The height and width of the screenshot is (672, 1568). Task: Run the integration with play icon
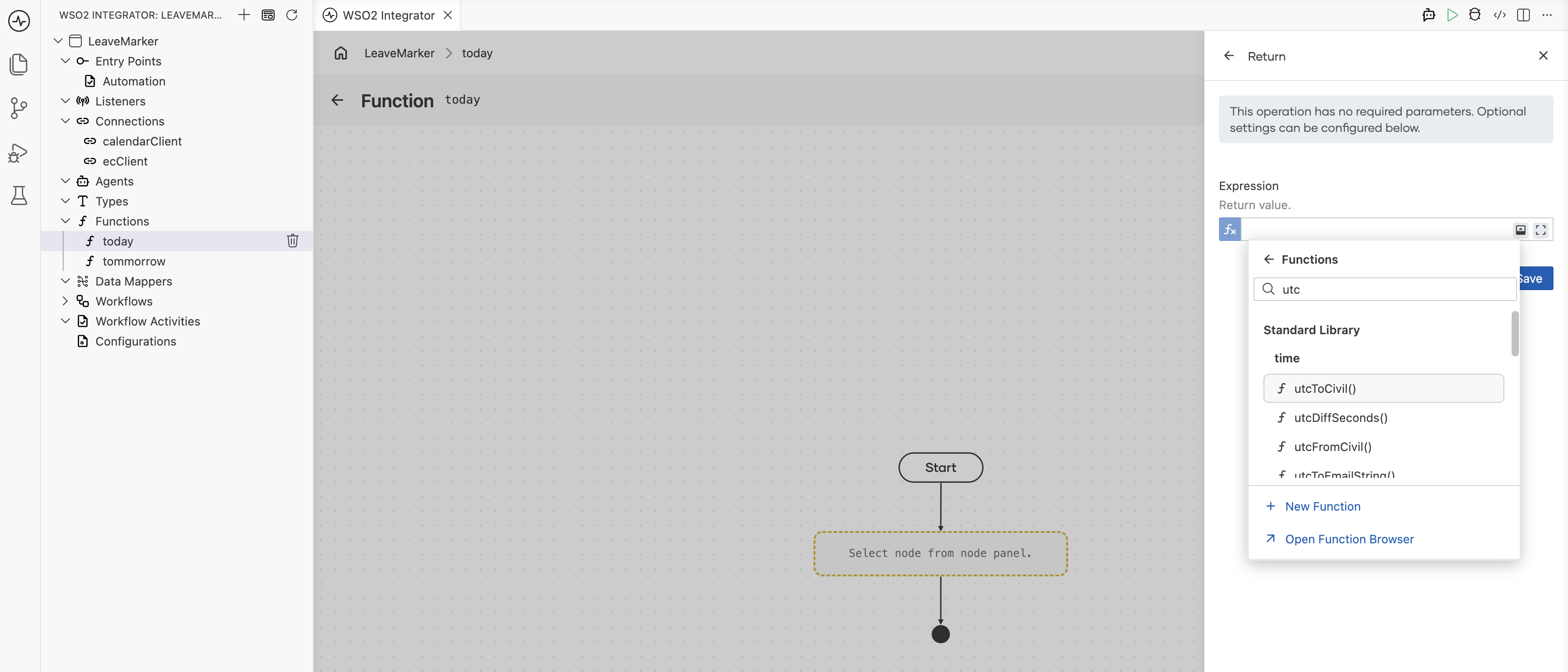(1452, 15)
